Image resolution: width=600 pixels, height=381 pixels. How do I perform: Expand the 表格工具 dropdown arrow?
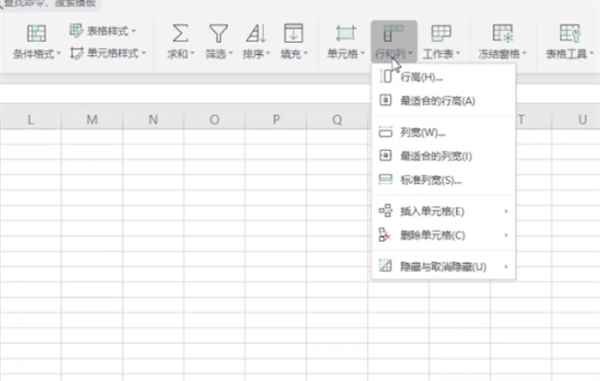pos(592,54)
